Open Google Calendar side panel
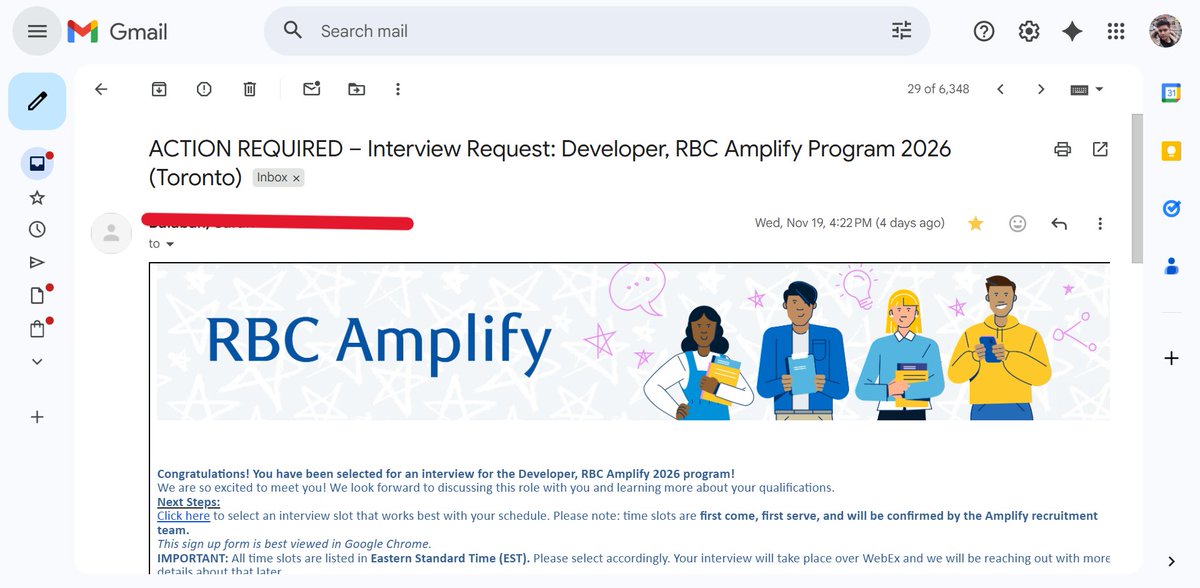 pyautogui.click(x=1171, y=93)
